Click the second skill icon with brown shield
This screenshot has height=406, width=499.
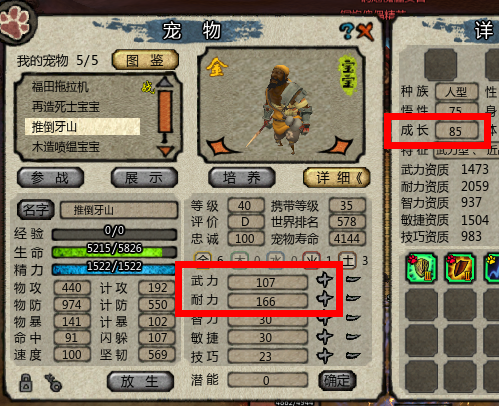pyautogui.click(x=460, y=268)
